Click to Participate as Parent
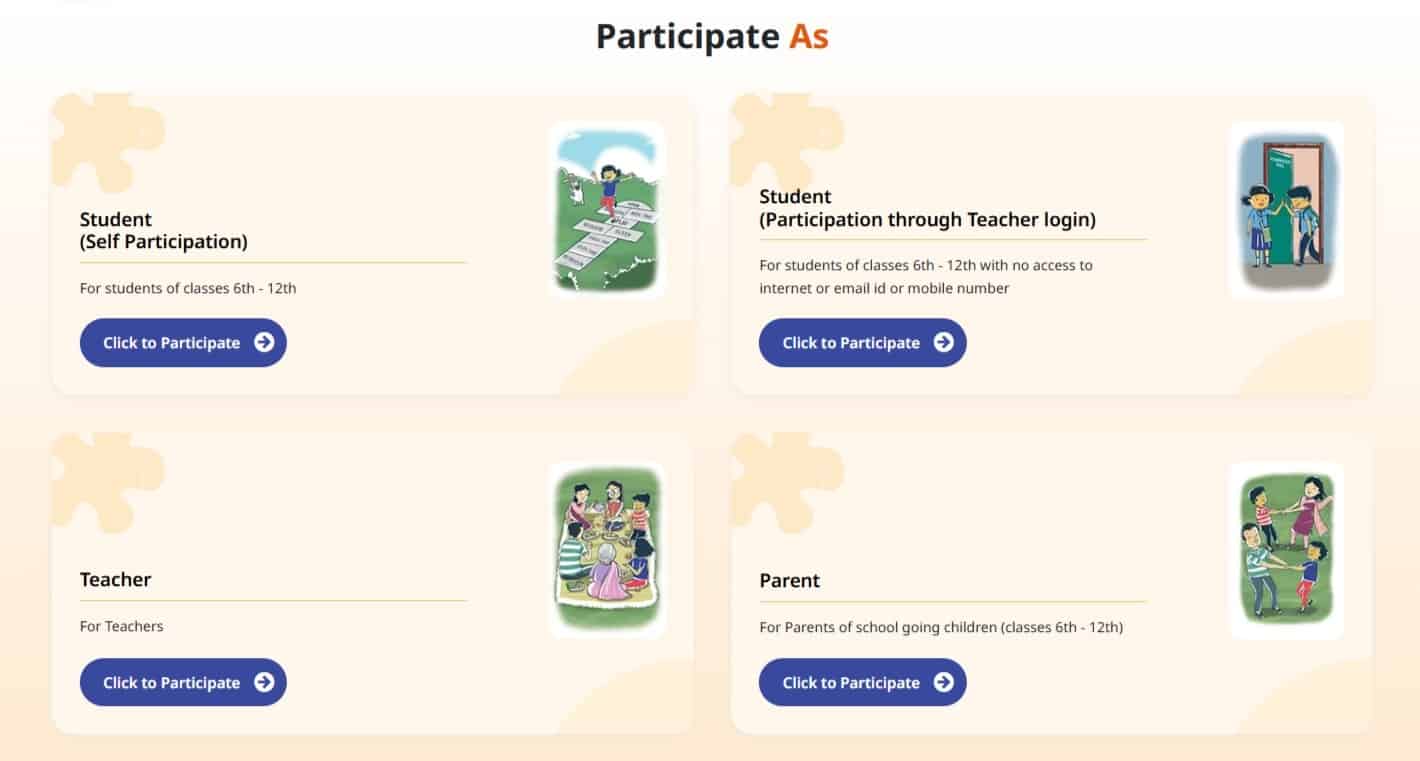1420x761 pixels. [862, 682]
